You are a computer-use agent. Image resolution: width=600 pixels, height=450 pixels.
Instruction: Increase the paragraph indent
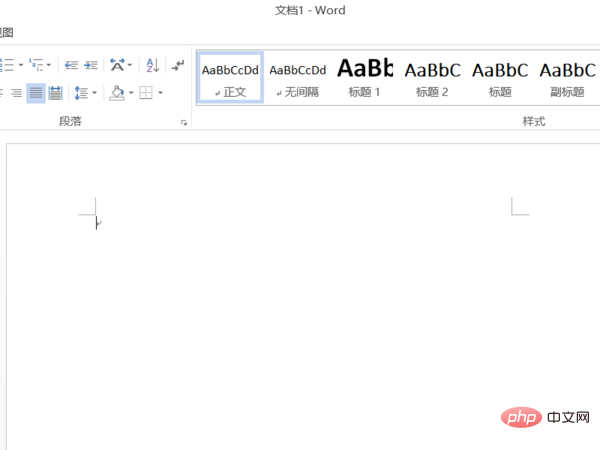click(91, 65)
